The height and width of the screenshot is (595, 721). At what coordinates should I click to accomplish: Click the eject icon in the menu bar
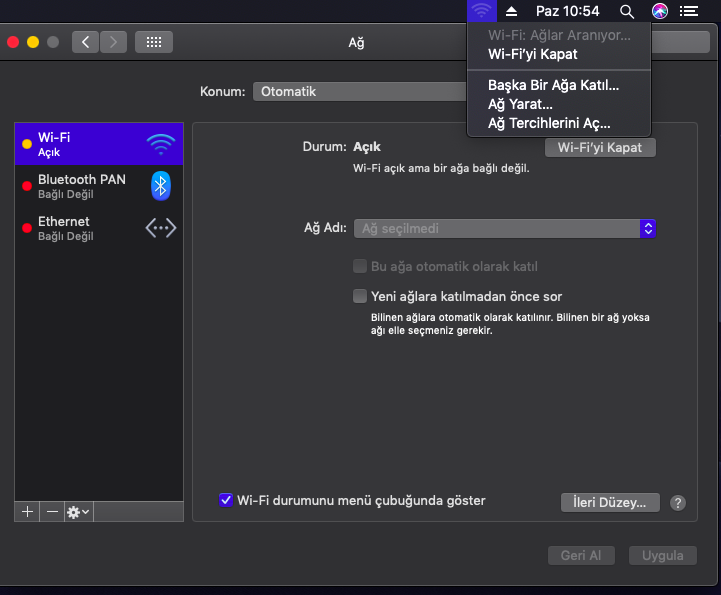[x=512, y=11]
